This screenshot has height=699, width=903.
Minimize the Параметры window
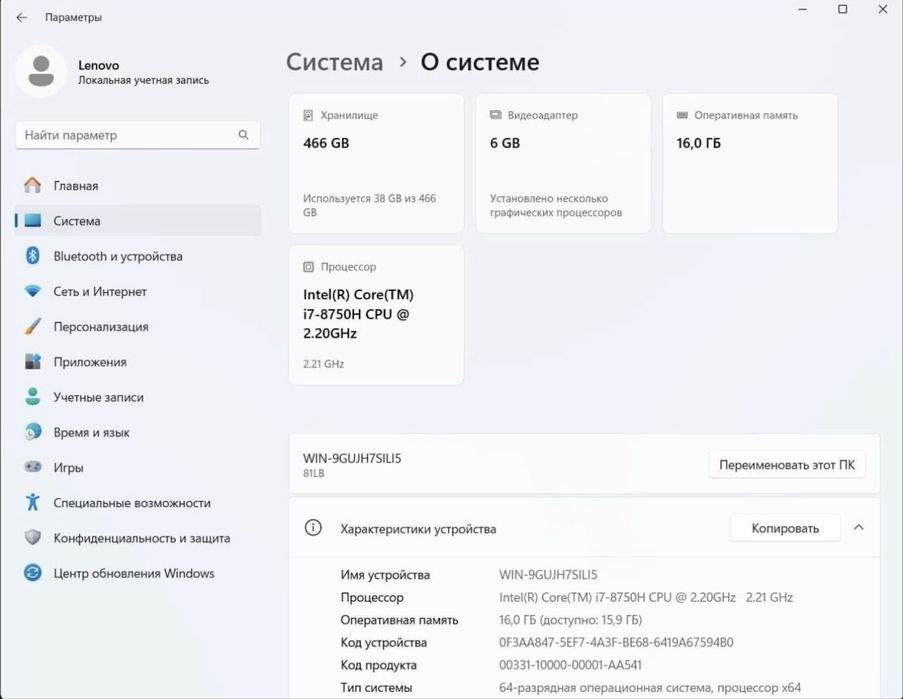pyautogui.click(x=803, y=9)
